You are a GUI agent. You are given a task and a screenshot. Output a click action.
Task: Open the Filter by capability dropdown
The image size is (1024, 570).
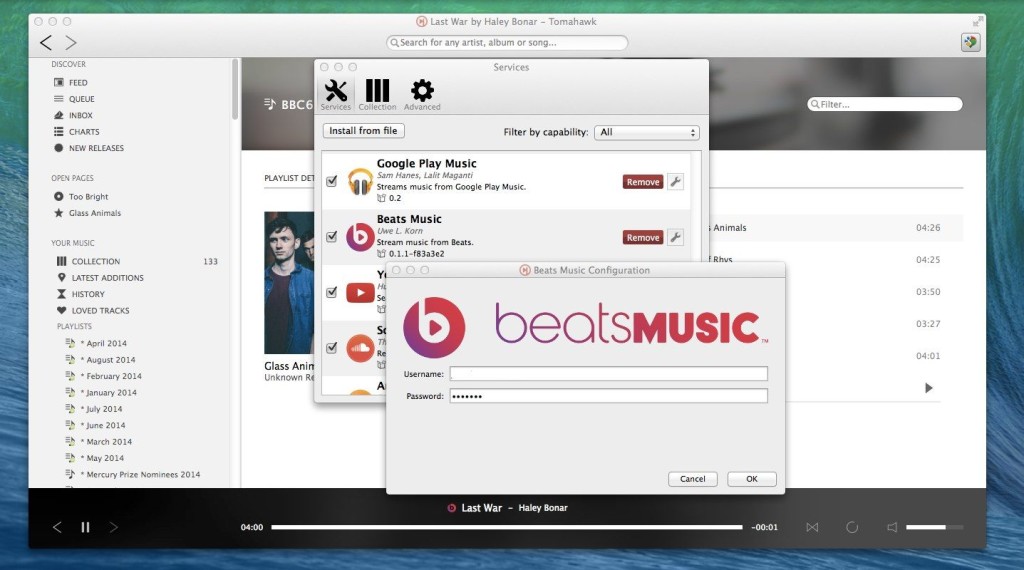[647, 132]
